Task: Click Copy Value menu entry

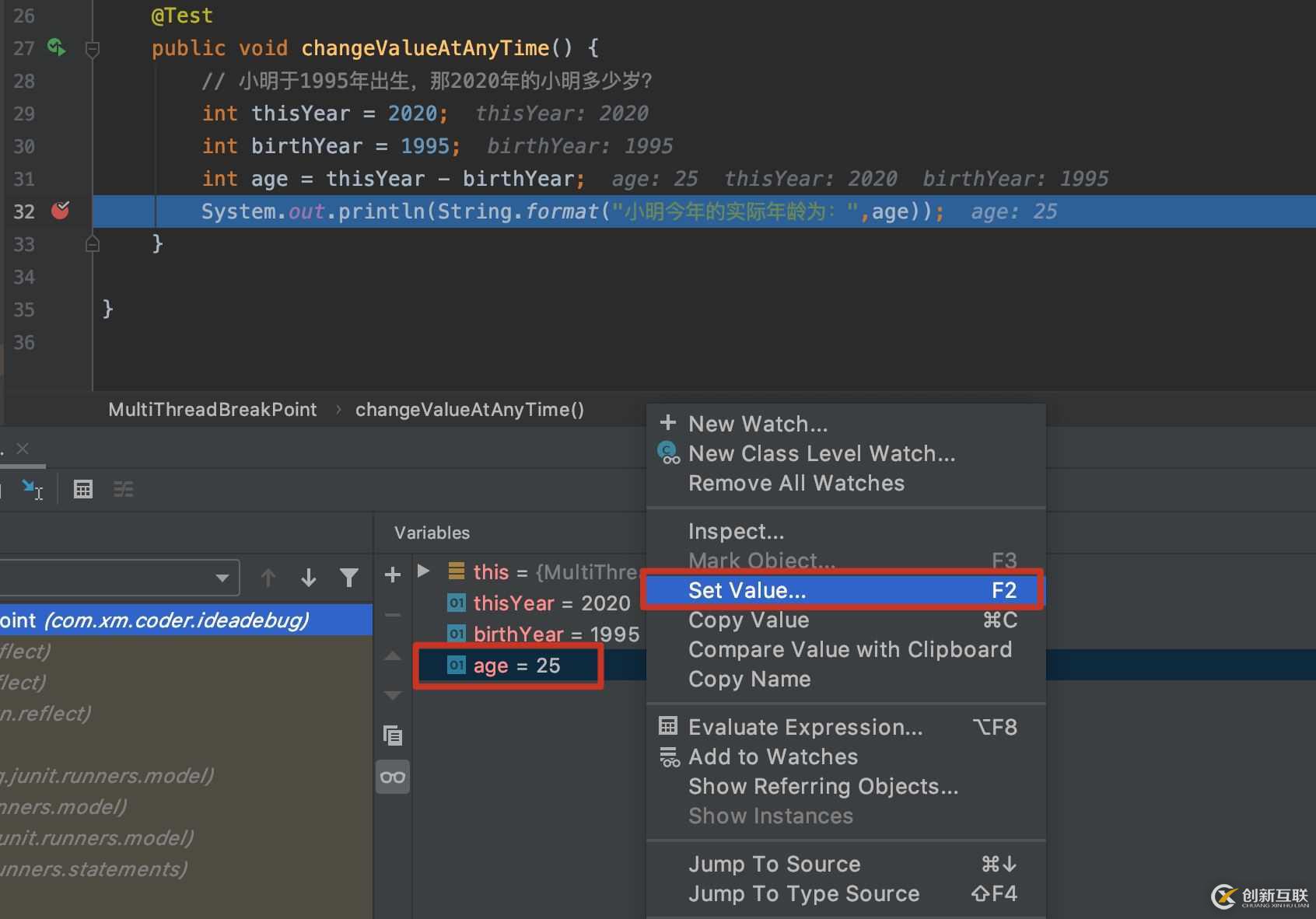Action: (845, 620)
